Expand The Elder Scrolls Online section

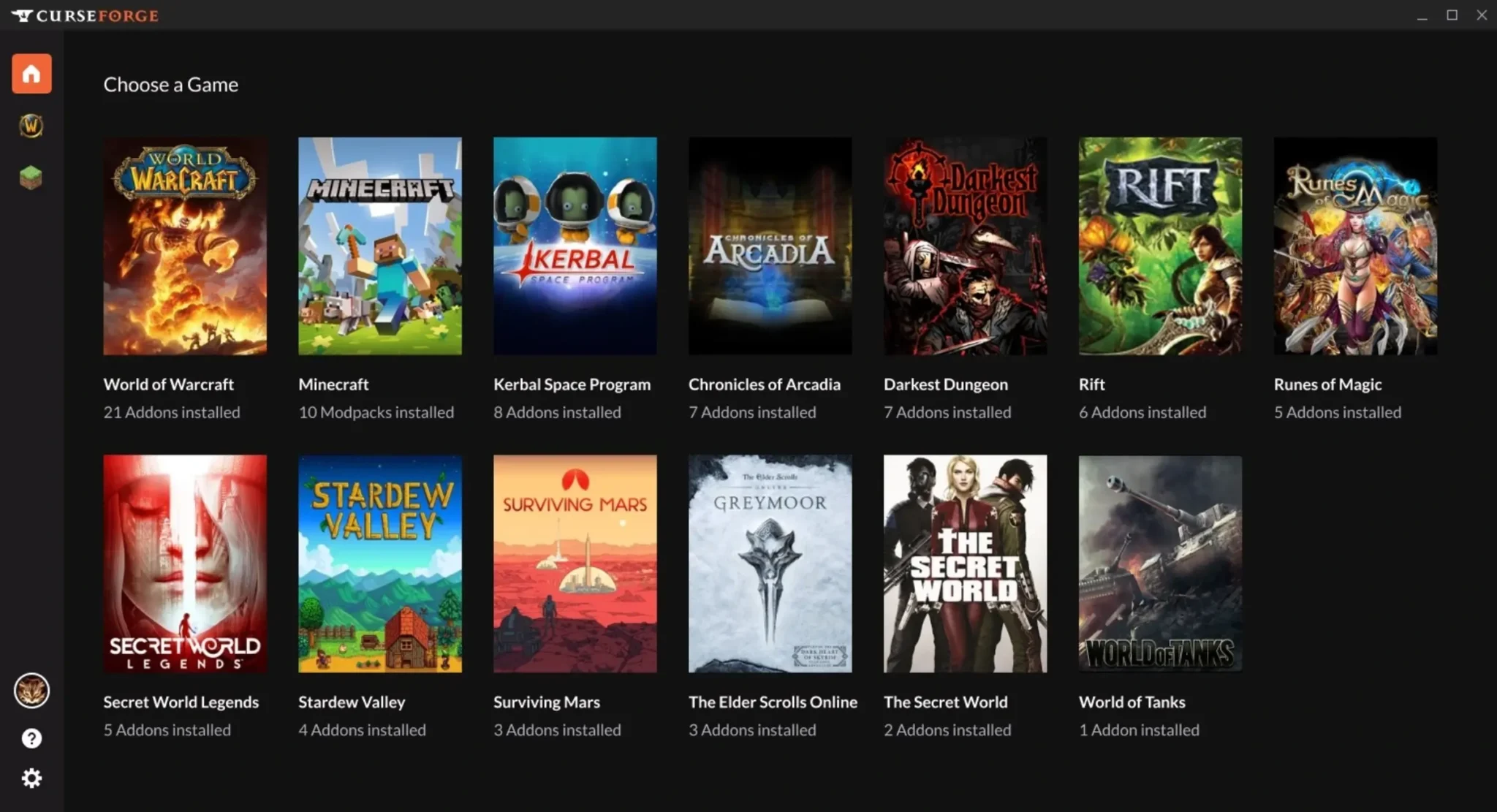770,563
